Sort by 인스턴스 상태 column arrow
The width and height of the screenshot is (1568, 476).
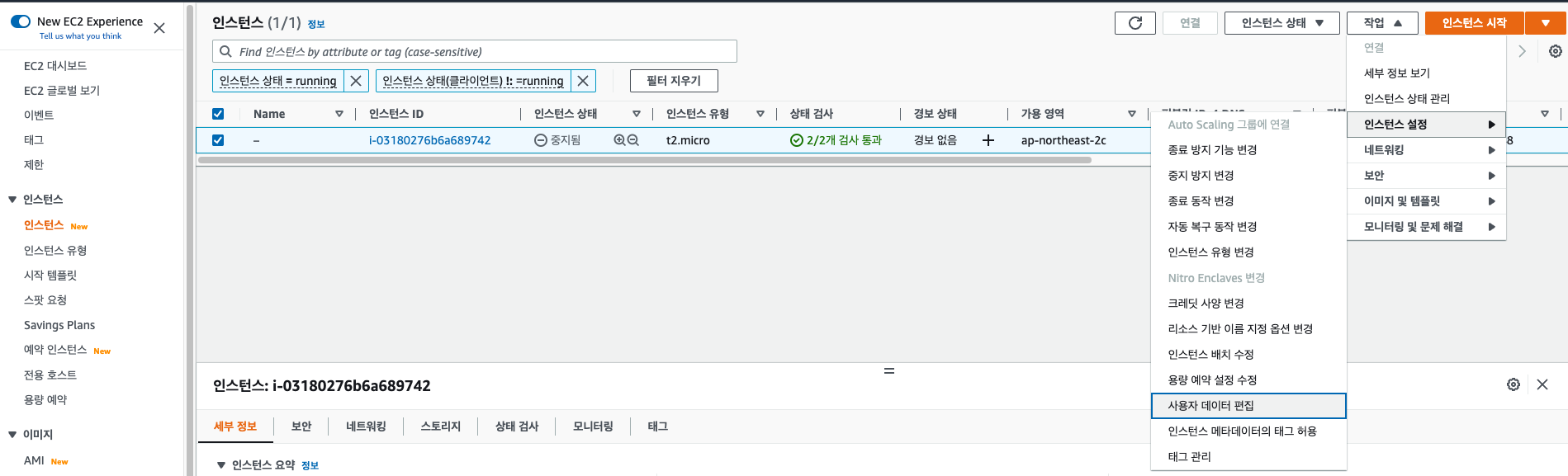[637, 114]
